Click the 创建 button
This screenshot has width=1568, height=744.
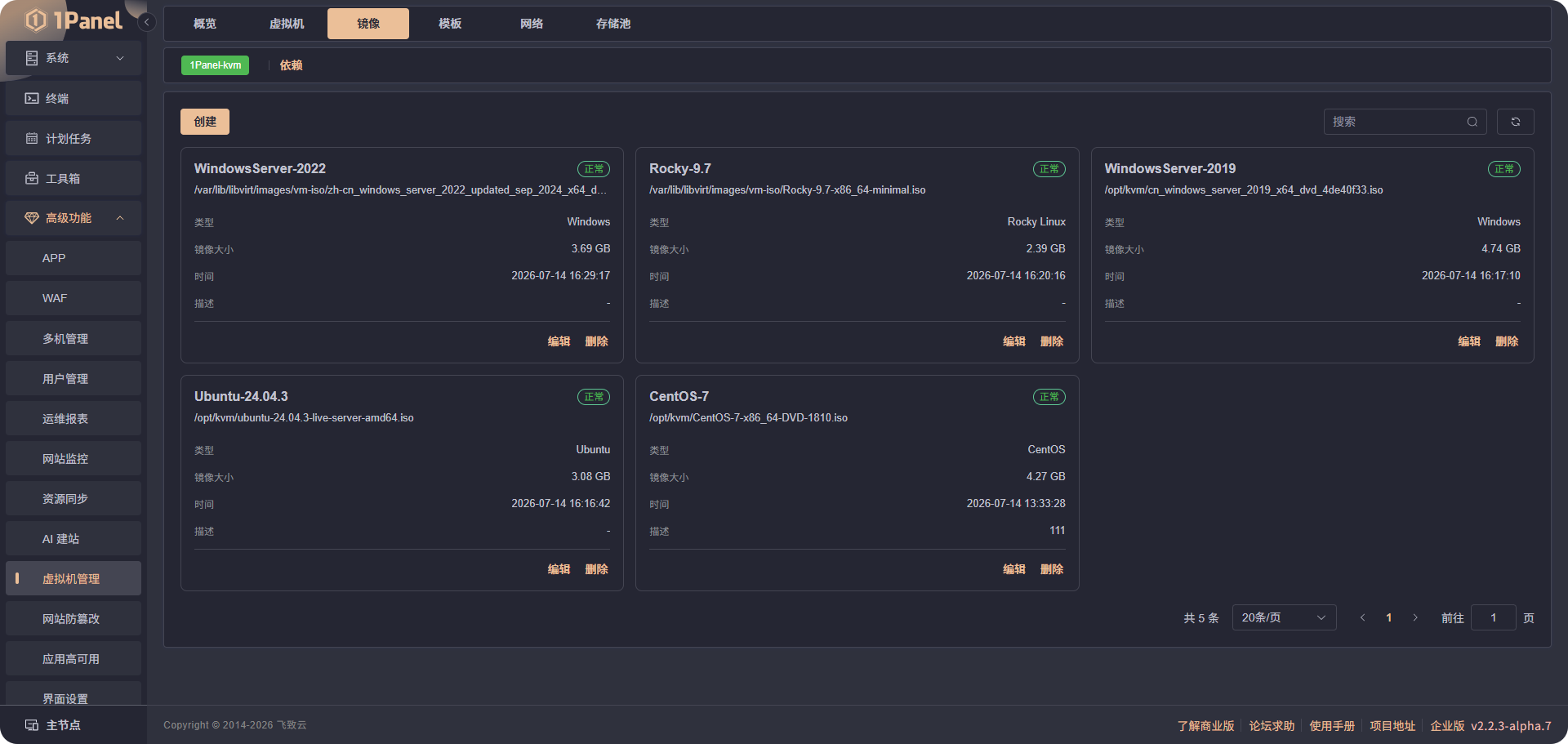(205, 122)
